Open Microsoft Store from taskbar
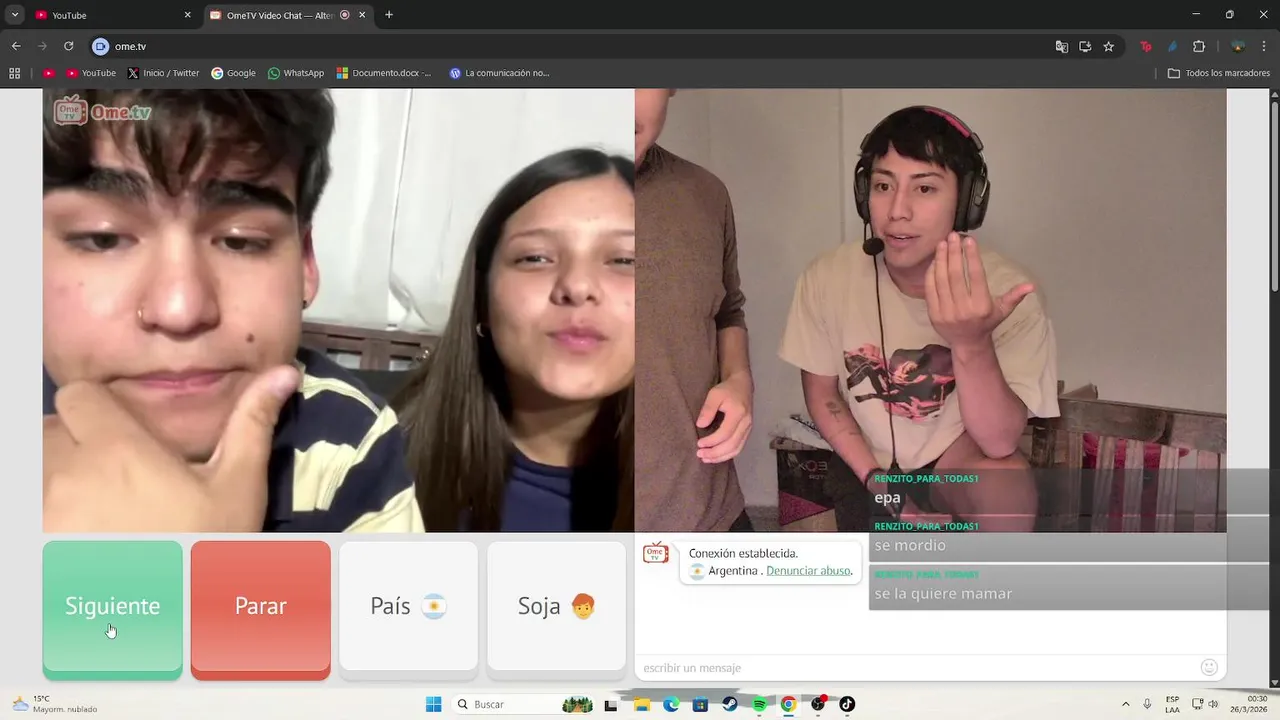The width and height of the screenshot is (1280, 720). 700,704
